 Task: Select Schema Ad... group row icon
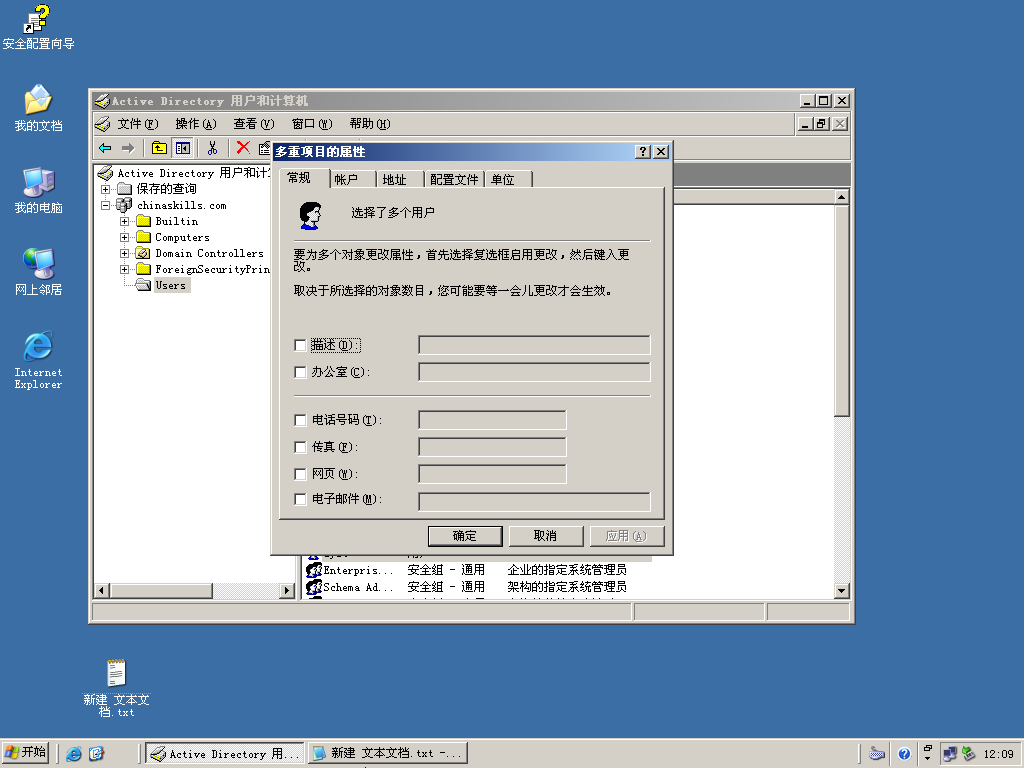[313, 587]
